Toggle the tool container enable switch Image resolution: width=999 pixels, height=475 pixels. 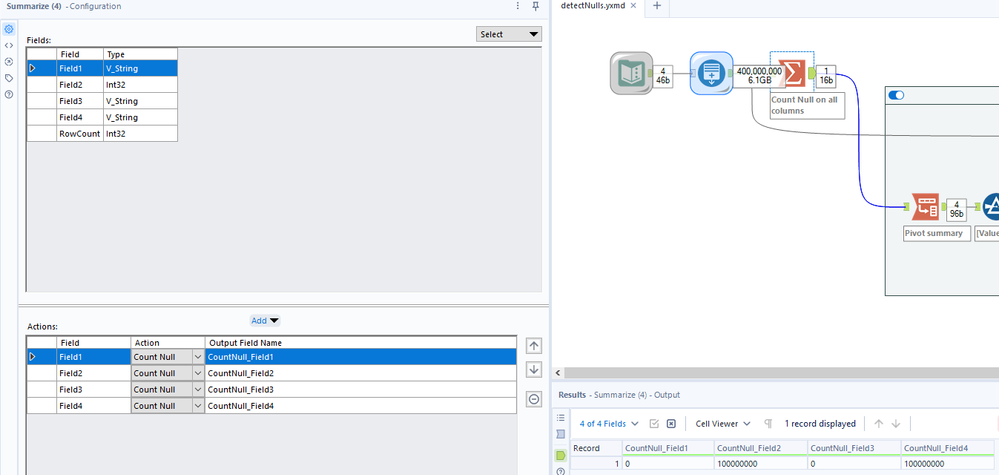[x=896, y=95]
